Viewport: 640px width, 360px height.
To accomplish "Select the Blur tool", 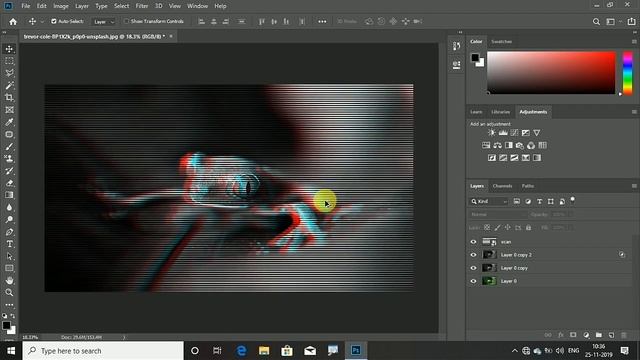I will click(x=9, y=207).
